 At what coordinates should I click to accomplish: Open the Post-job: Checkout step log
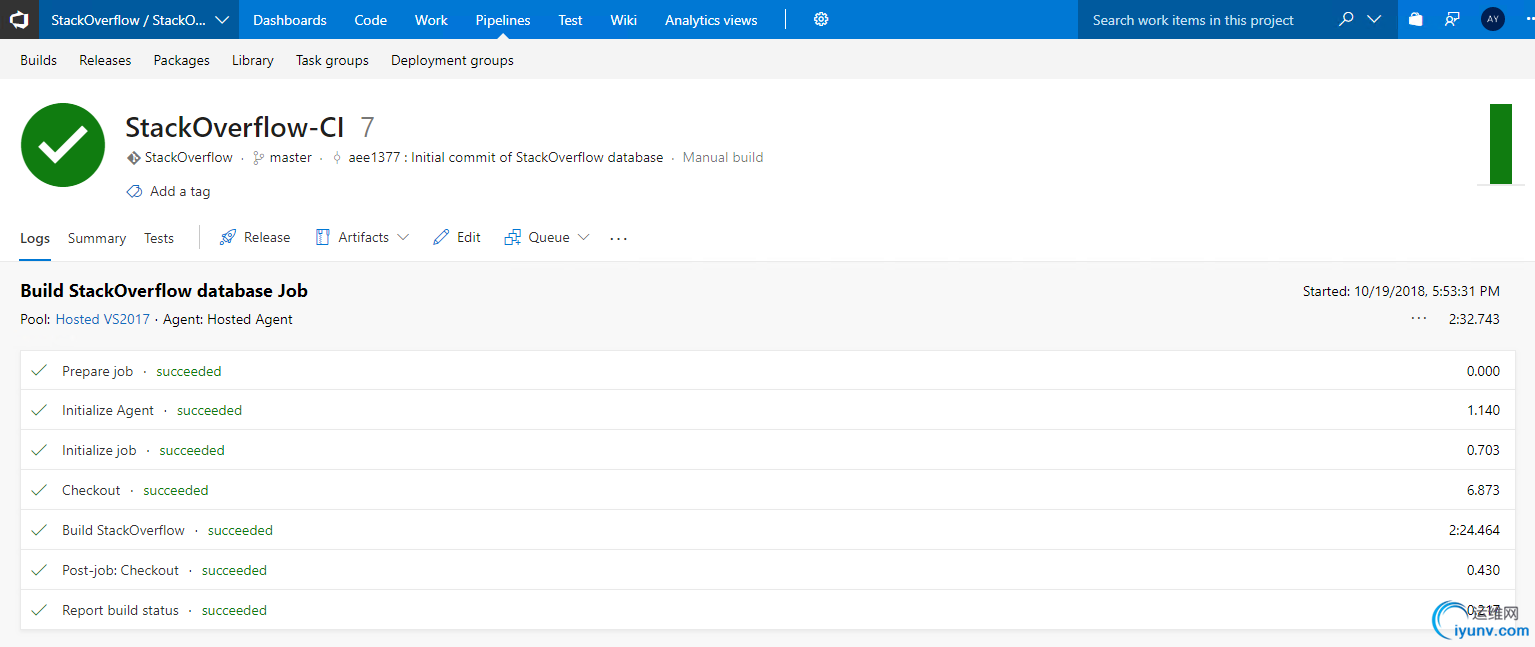[x=768, y=571]
